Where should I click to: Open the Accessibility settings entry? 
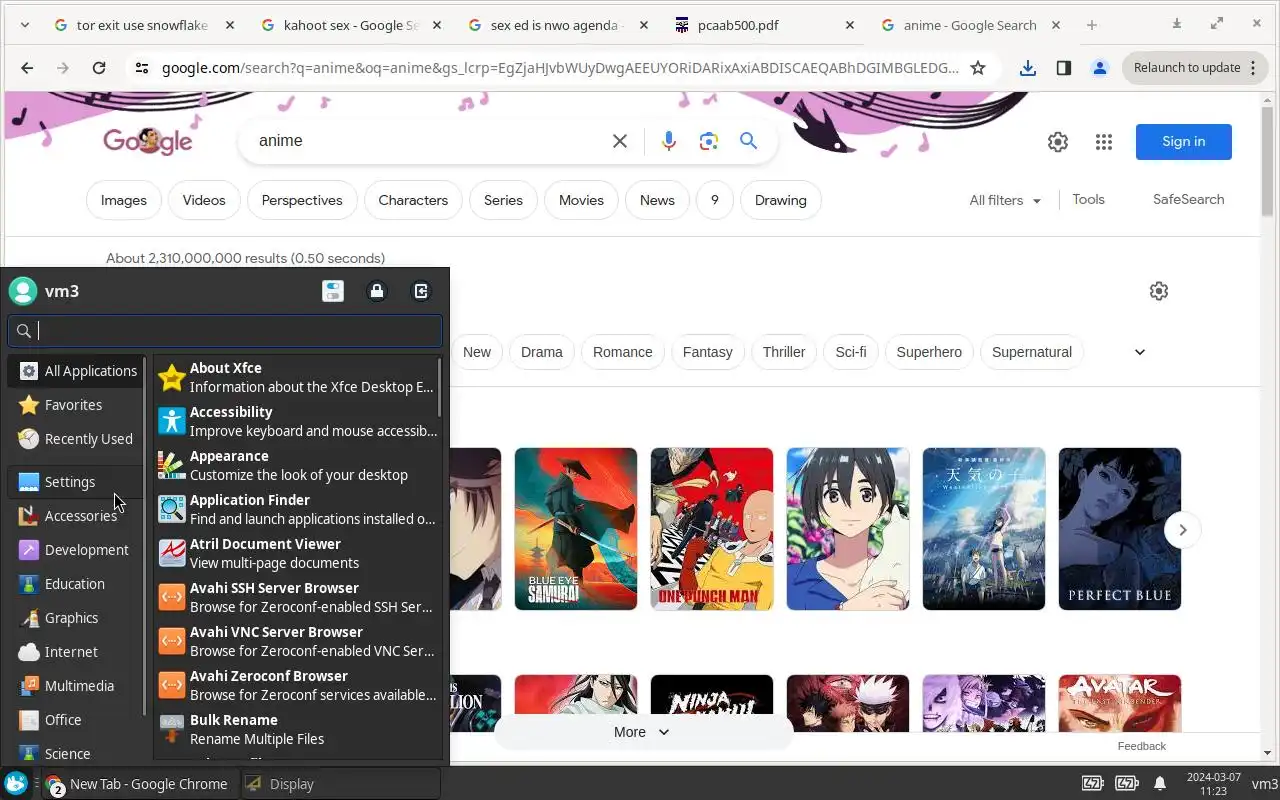point(297,422)
